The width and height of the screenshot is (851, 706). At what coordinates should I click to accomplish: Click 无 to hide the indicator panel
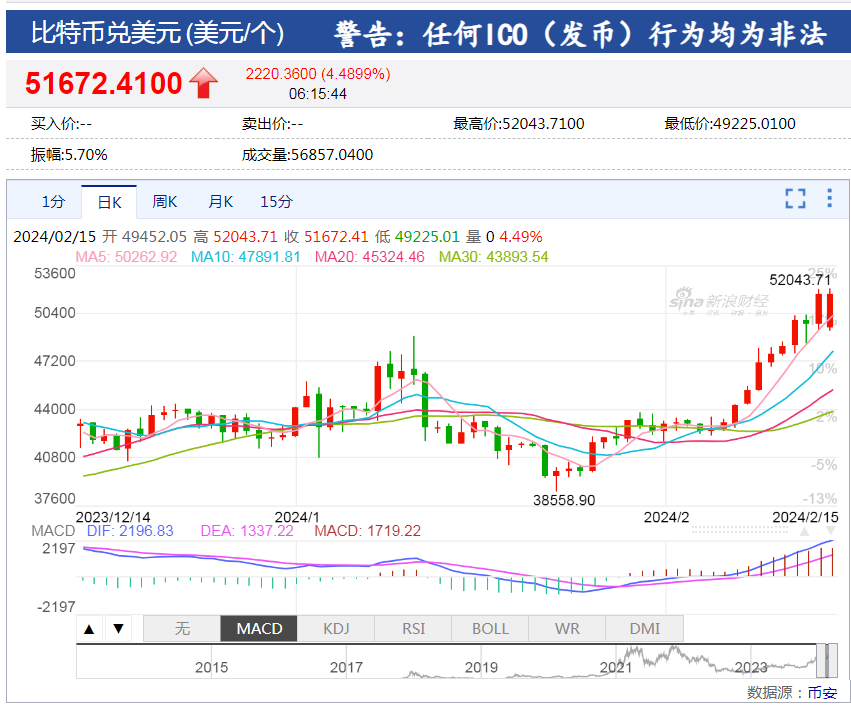182,628
